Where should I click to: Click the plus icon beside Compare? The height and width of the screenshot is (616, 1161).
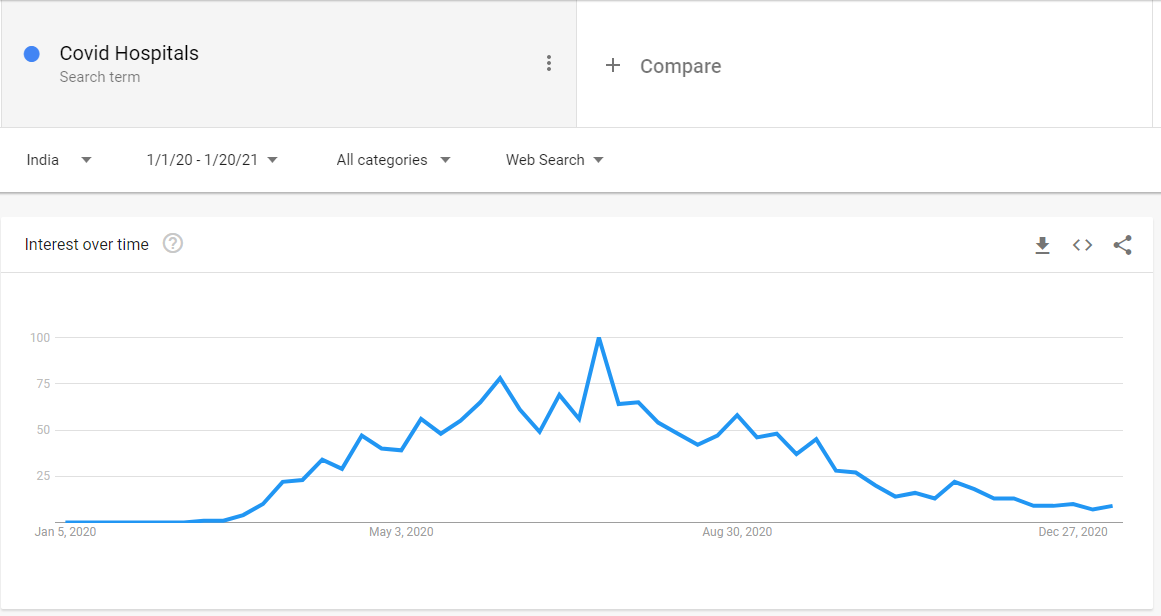(613, 66)
